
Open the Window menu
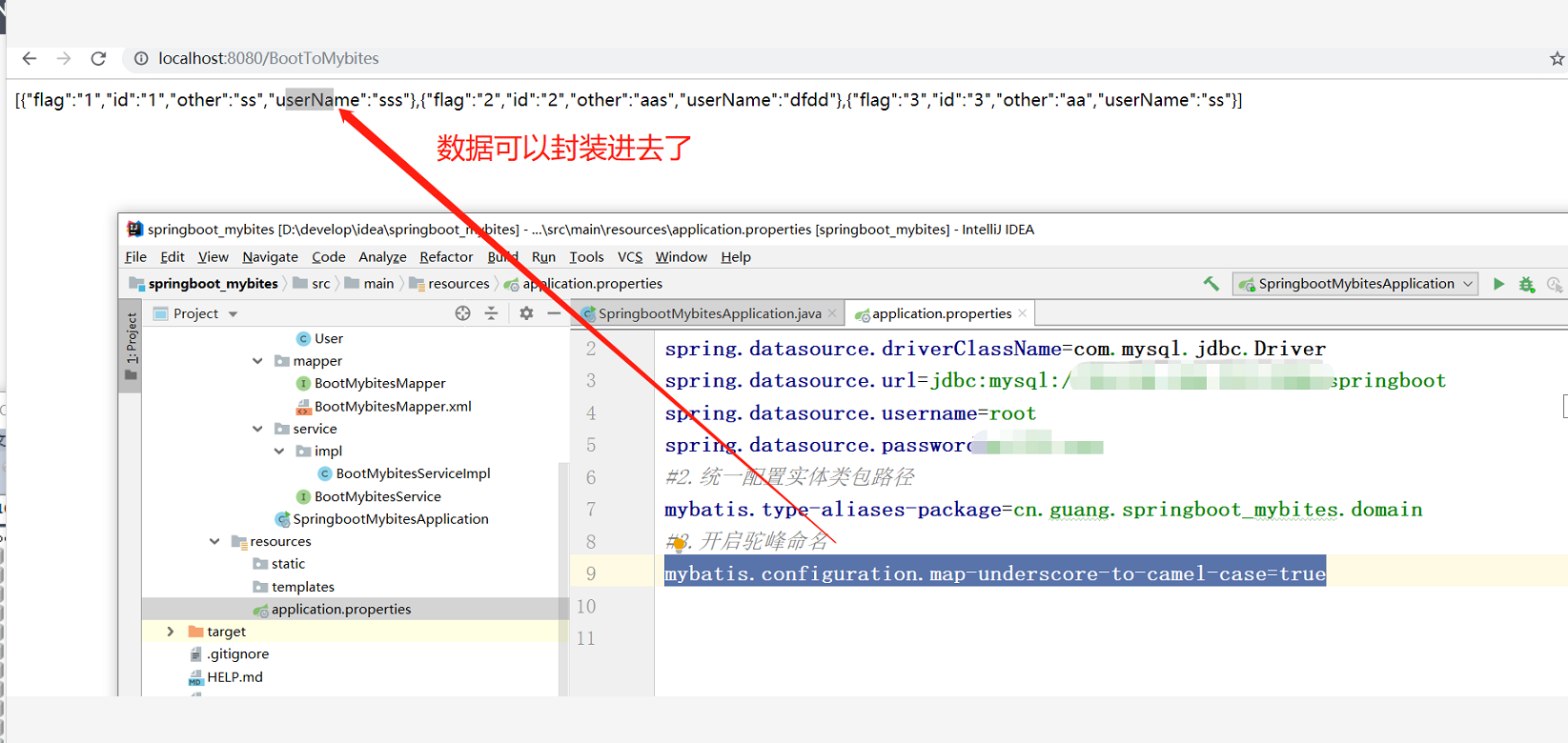point(681,257)
